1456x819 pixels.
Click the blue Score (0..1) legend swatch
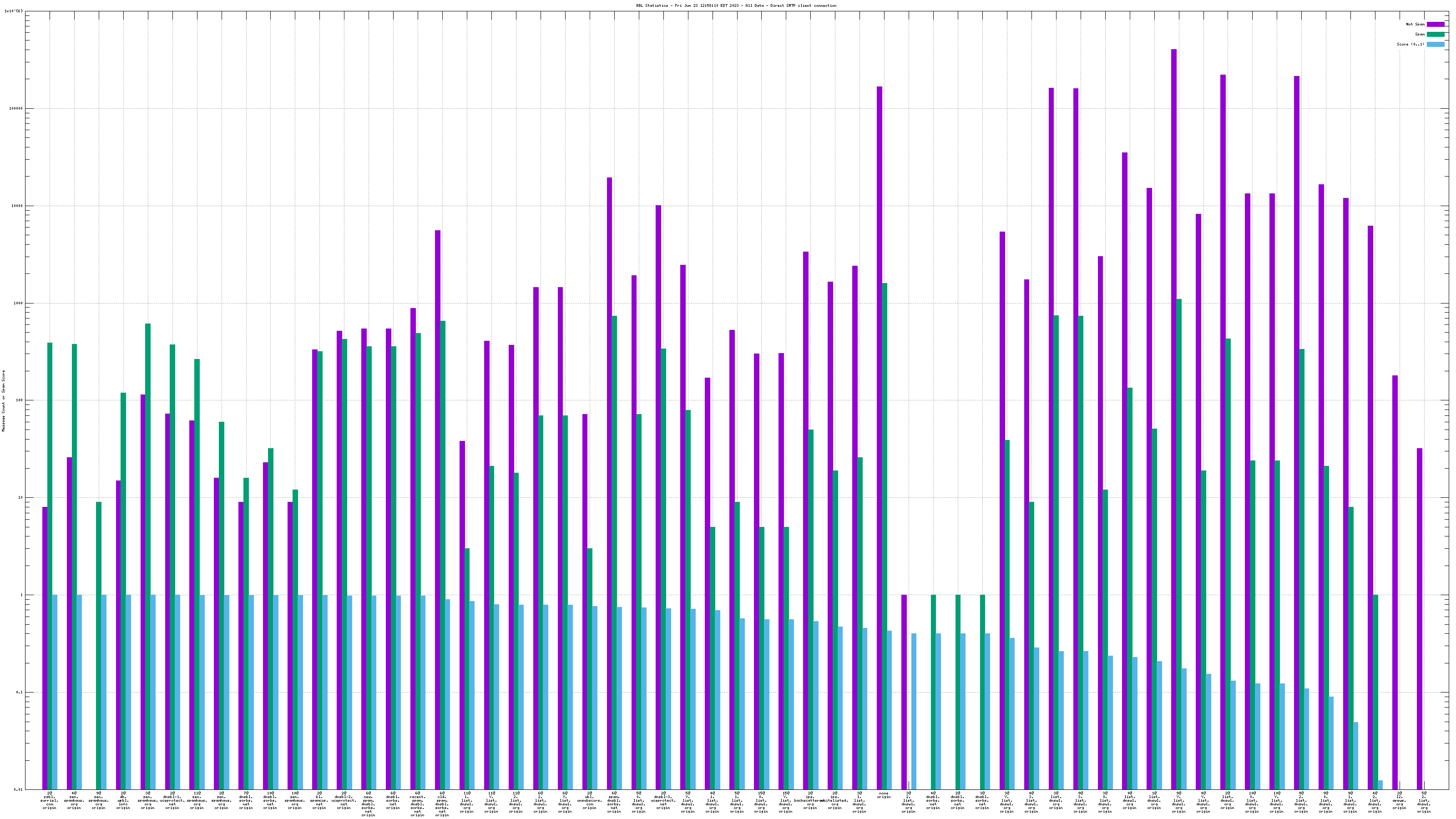click(1435, 44)
